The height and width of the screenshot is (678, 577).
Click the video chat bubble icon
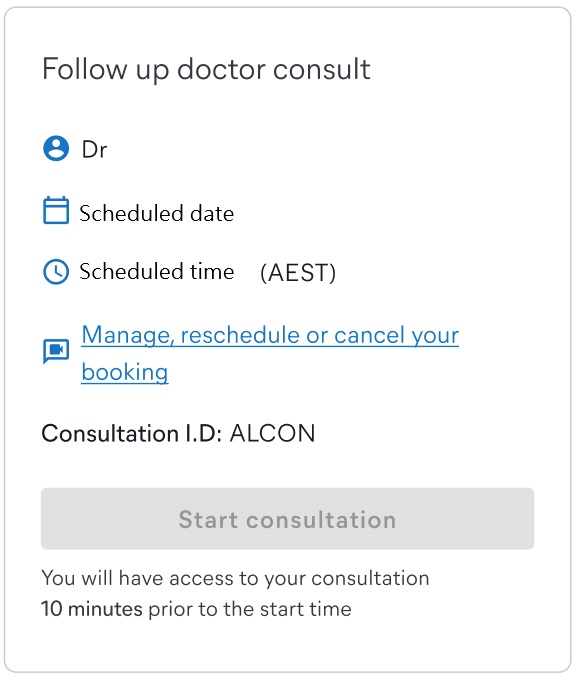(56, 352)
